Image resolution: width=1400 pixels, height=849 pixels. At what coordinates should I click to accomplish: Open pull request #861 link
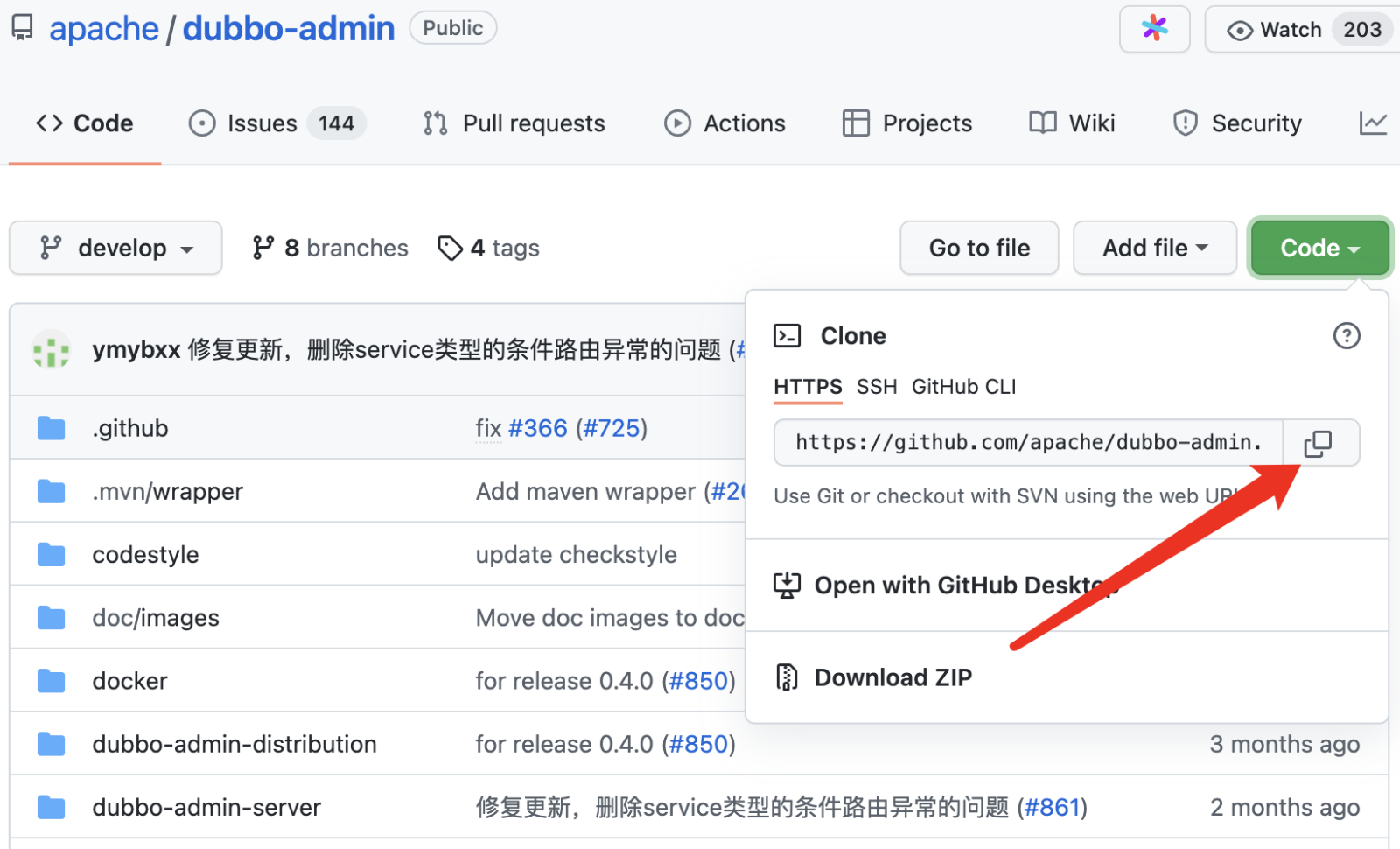1053,807
